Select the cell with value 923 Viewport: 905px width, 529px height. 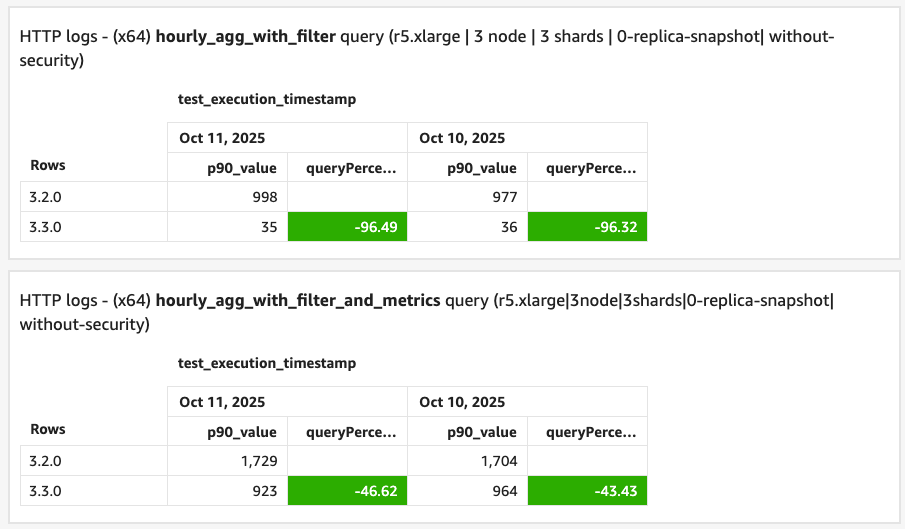point(227,491)
